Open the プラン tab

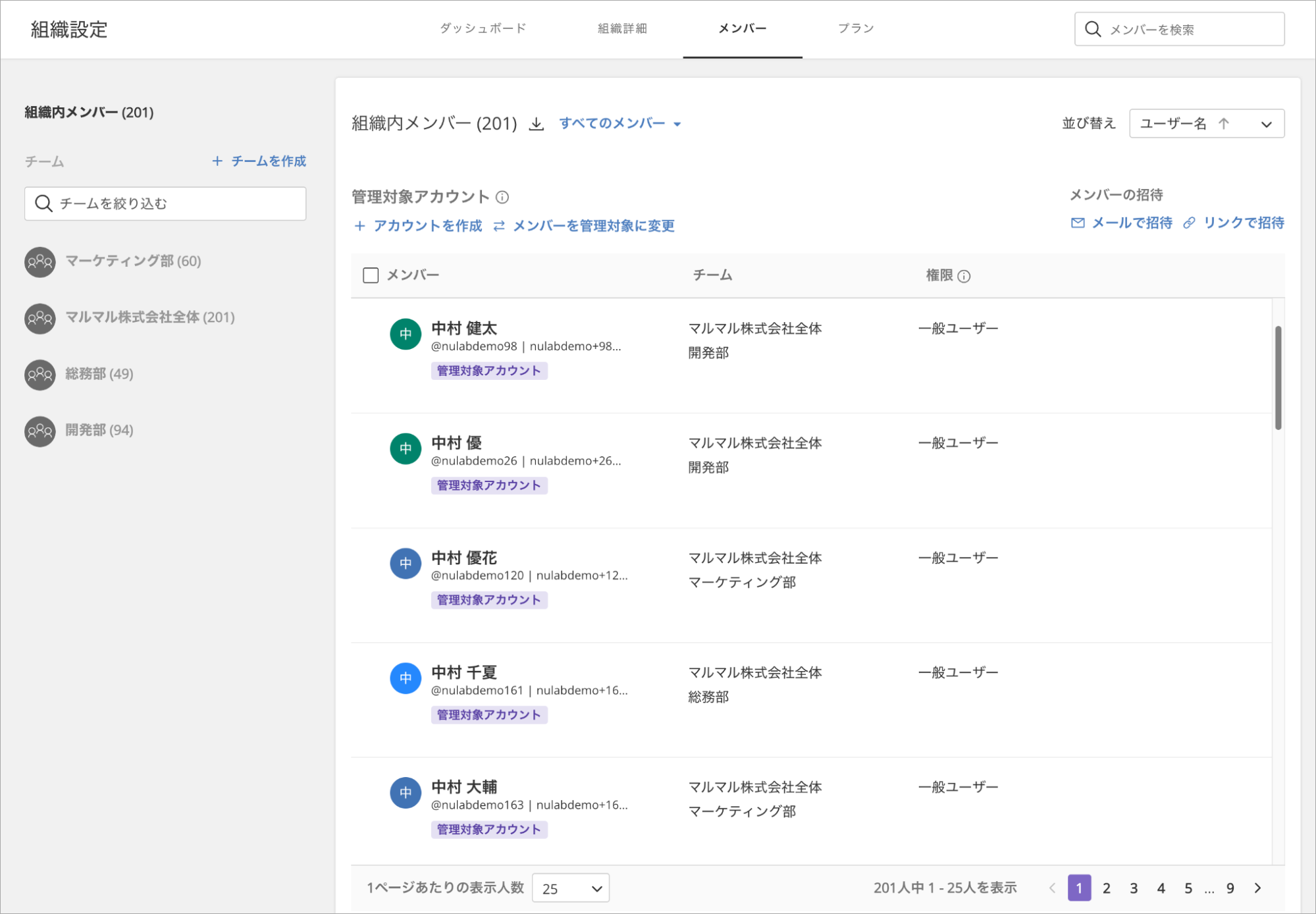(x=855, y=28)
